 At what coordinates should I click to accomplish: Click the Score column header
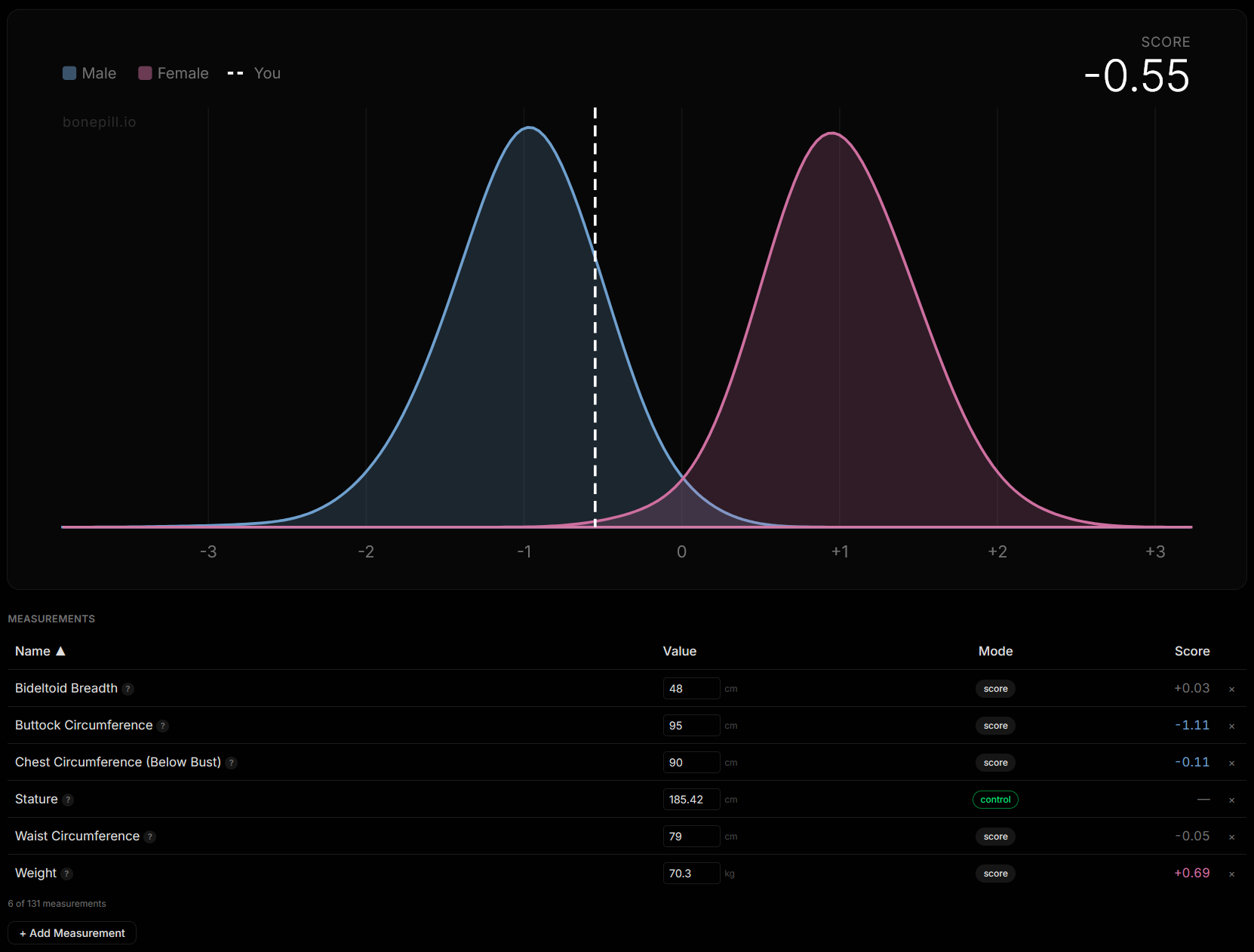(1192, 651)
